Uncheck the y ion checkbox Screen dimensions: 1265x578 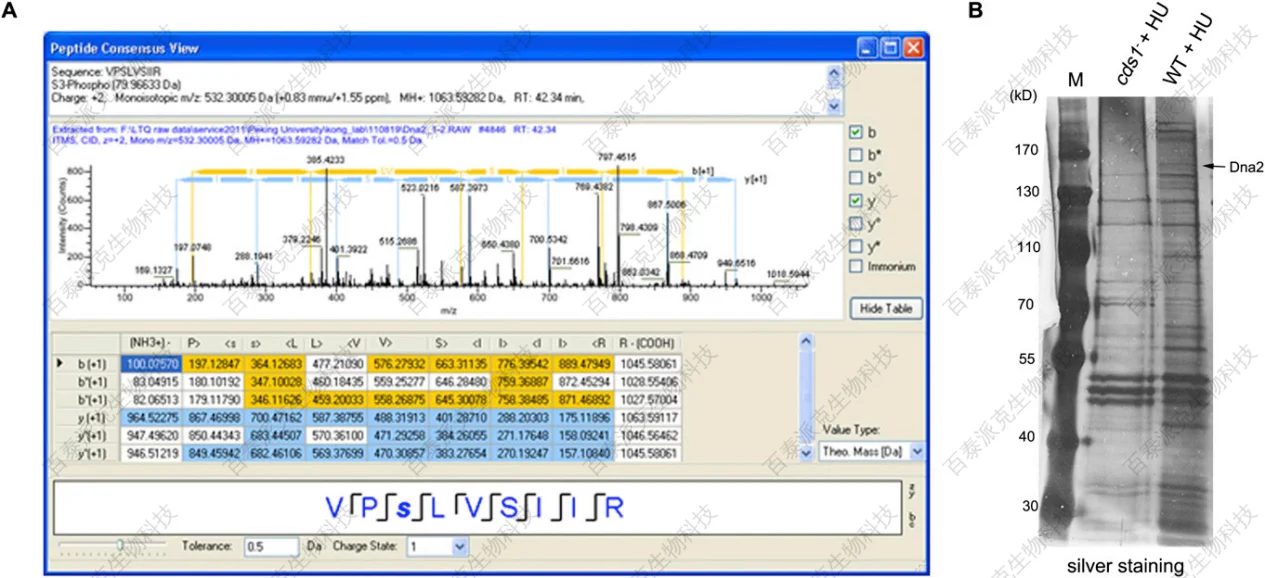click(x=854, y=201)
